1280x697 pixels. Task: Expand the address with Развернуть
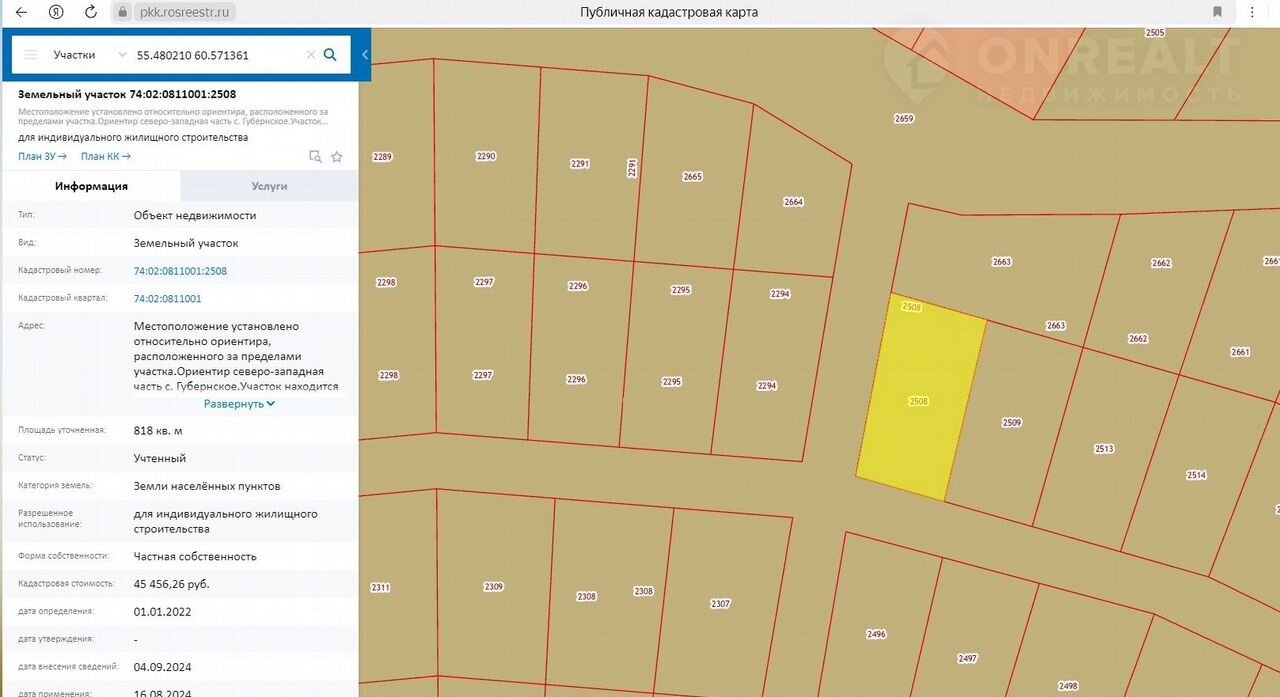[239, 404]
